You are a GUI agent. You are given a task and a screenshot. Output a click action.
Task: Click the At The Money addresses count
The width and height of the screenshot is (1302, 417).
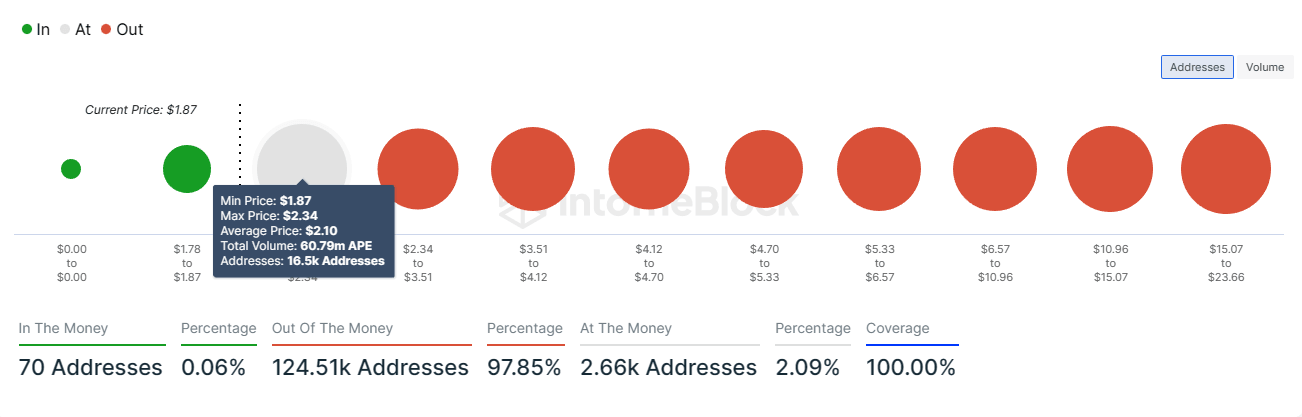(668, 368)
